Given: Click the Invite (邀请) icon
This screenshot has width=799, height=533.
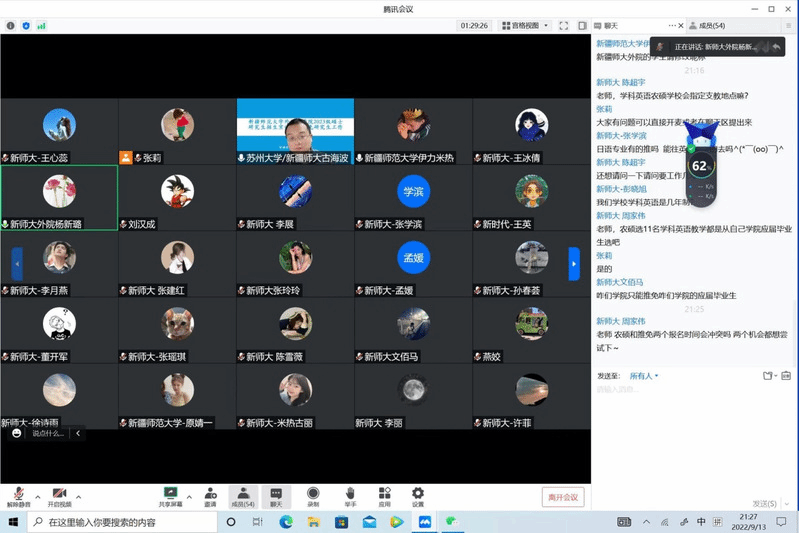Looking at the screenshot, I should [x=210, y=496].
